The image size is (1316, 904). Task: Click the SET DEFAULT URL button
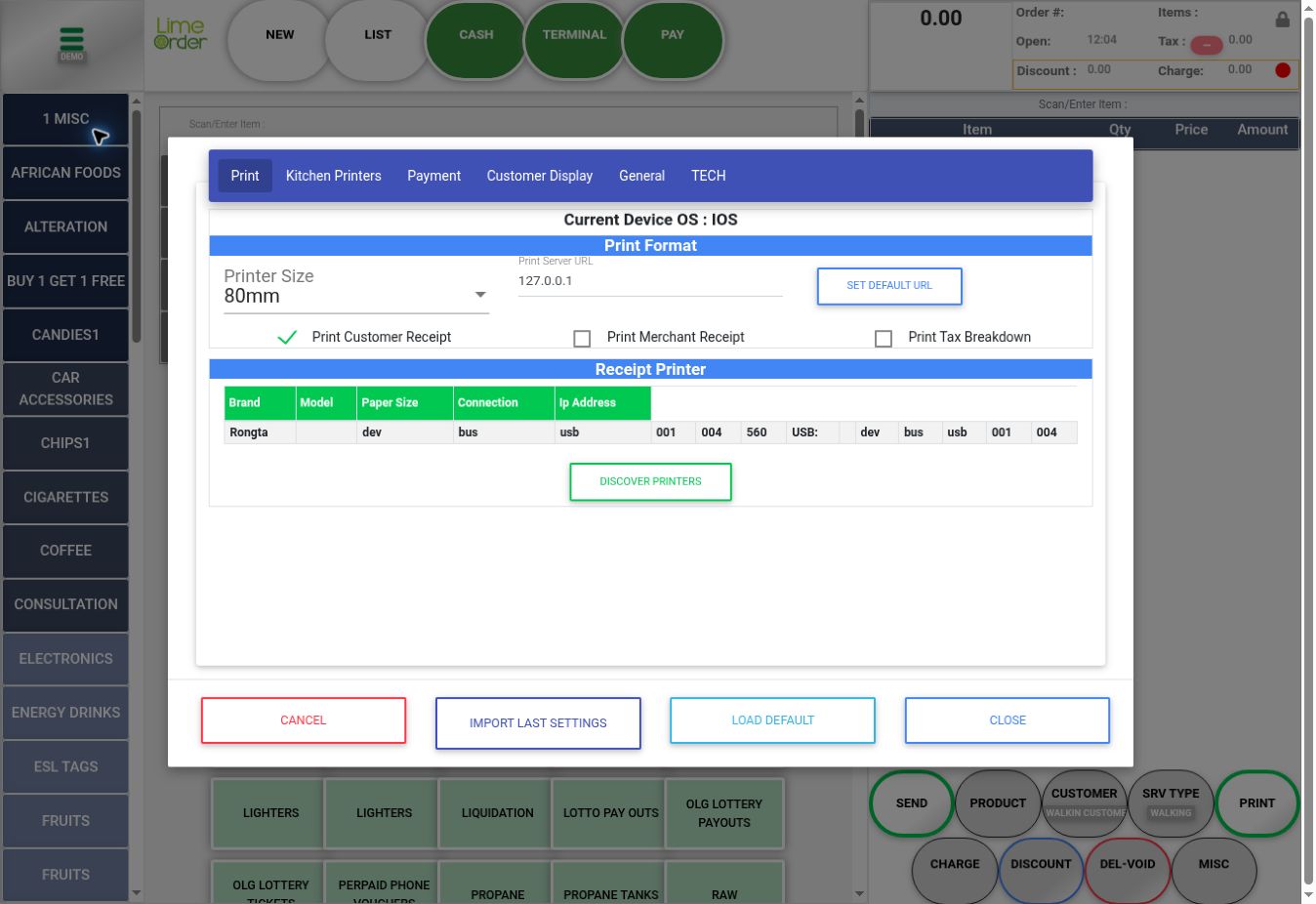(x=889, y=286)
